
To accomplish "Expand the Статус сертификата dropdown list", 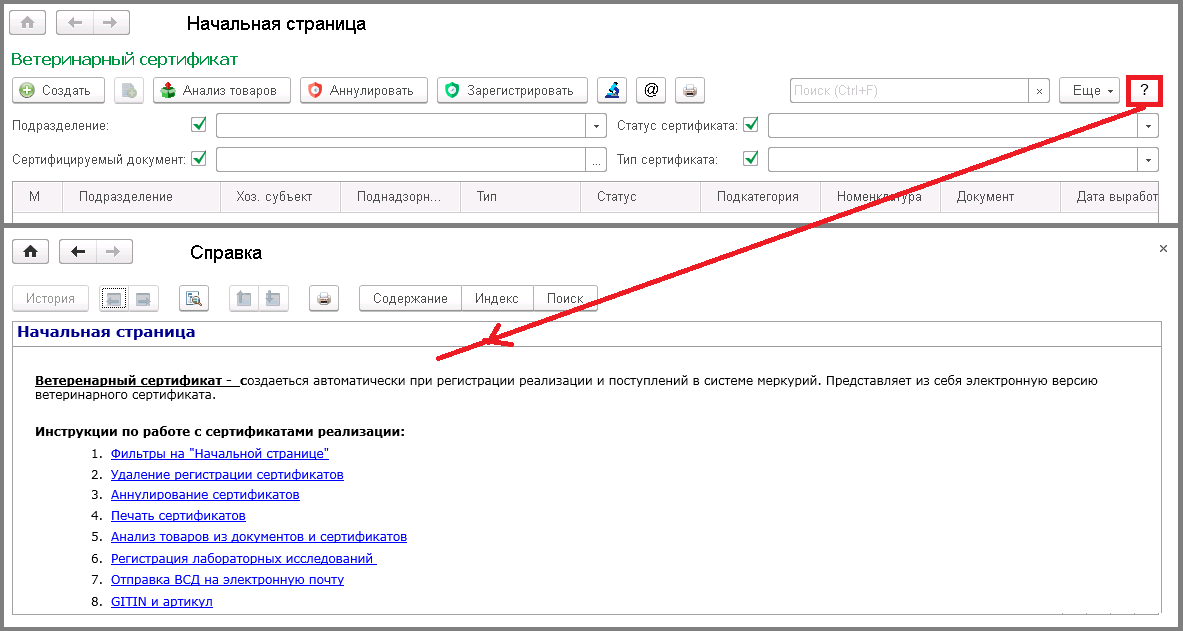I will coord(1148,126).
